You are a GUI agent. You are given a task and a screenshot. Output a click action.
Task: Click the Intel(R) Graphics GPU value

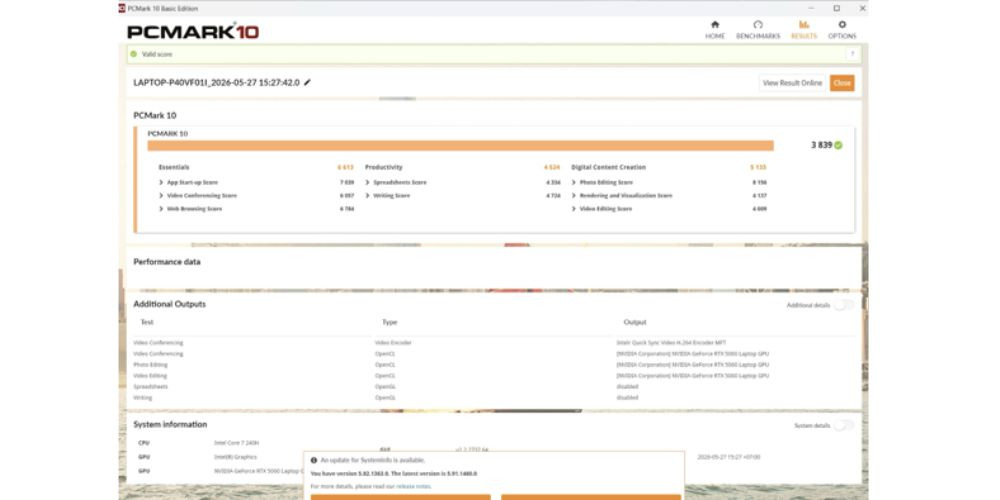pyautogui.click(x=235, y=457)
